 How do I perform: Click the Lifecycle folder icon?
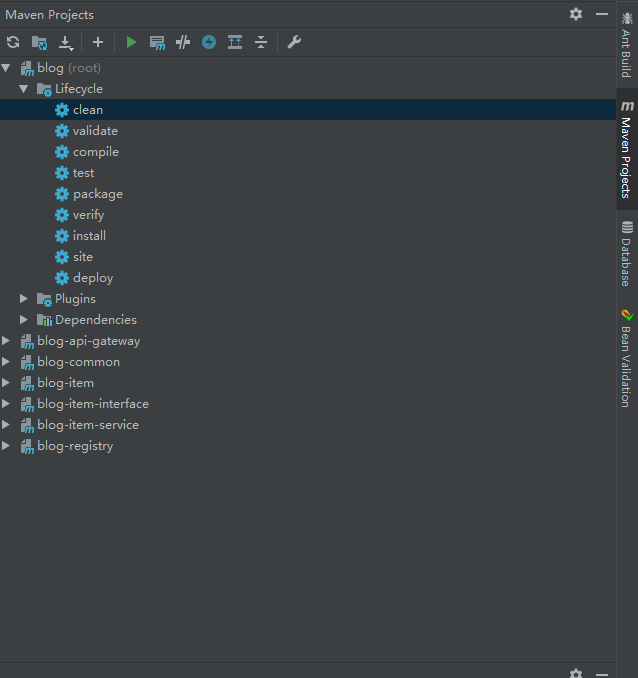tap(44, 90)
